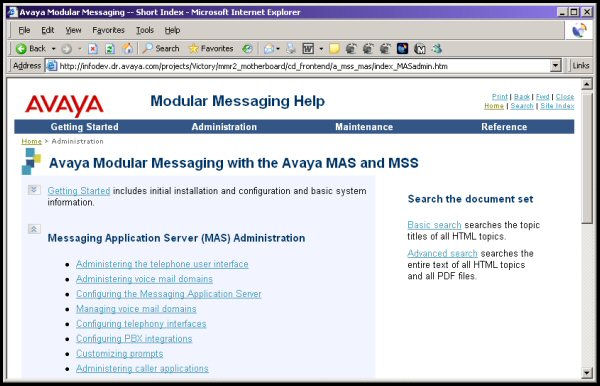Click the Media/History globe toolbar icon
600x386 pixels.
tap(248, 49)
